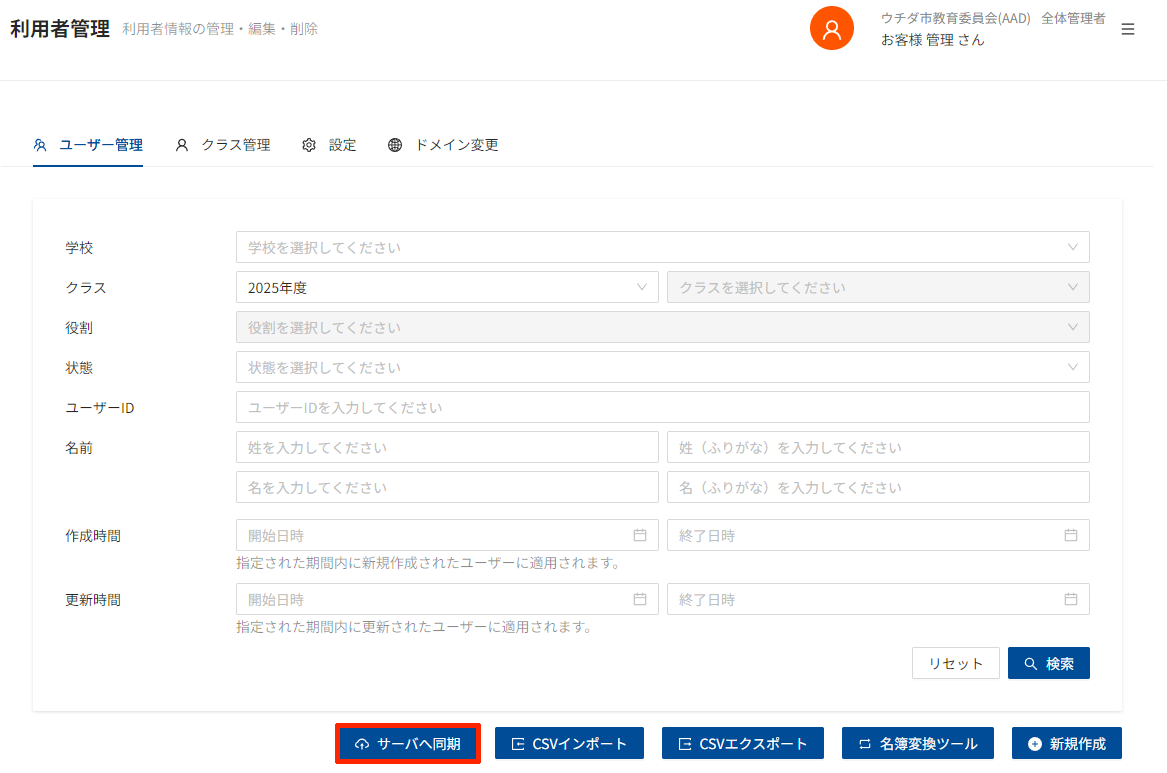Open the hamburger menu icon

[x=1128, y=29]
